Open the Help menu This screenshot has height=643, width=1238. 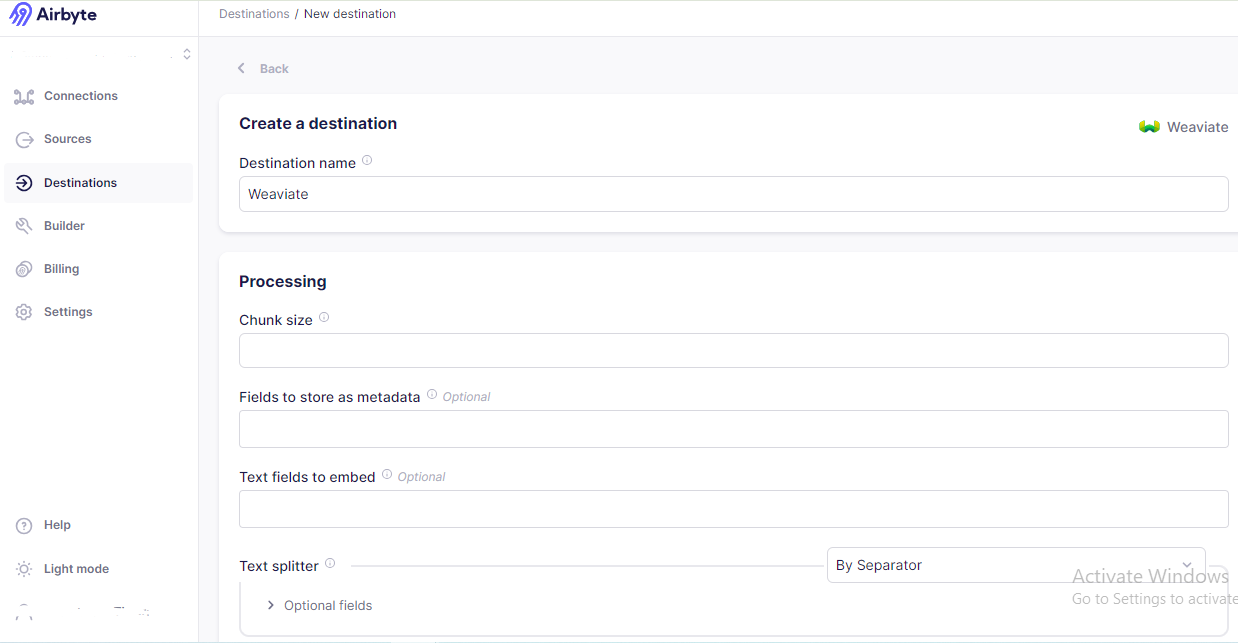coord(98,525)
